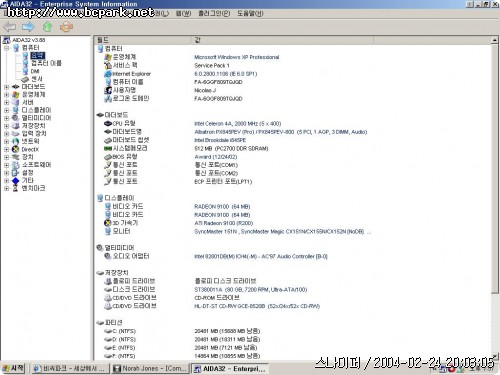Click the 모니터 row icon

pyautogui.click(x=108, y=231)
